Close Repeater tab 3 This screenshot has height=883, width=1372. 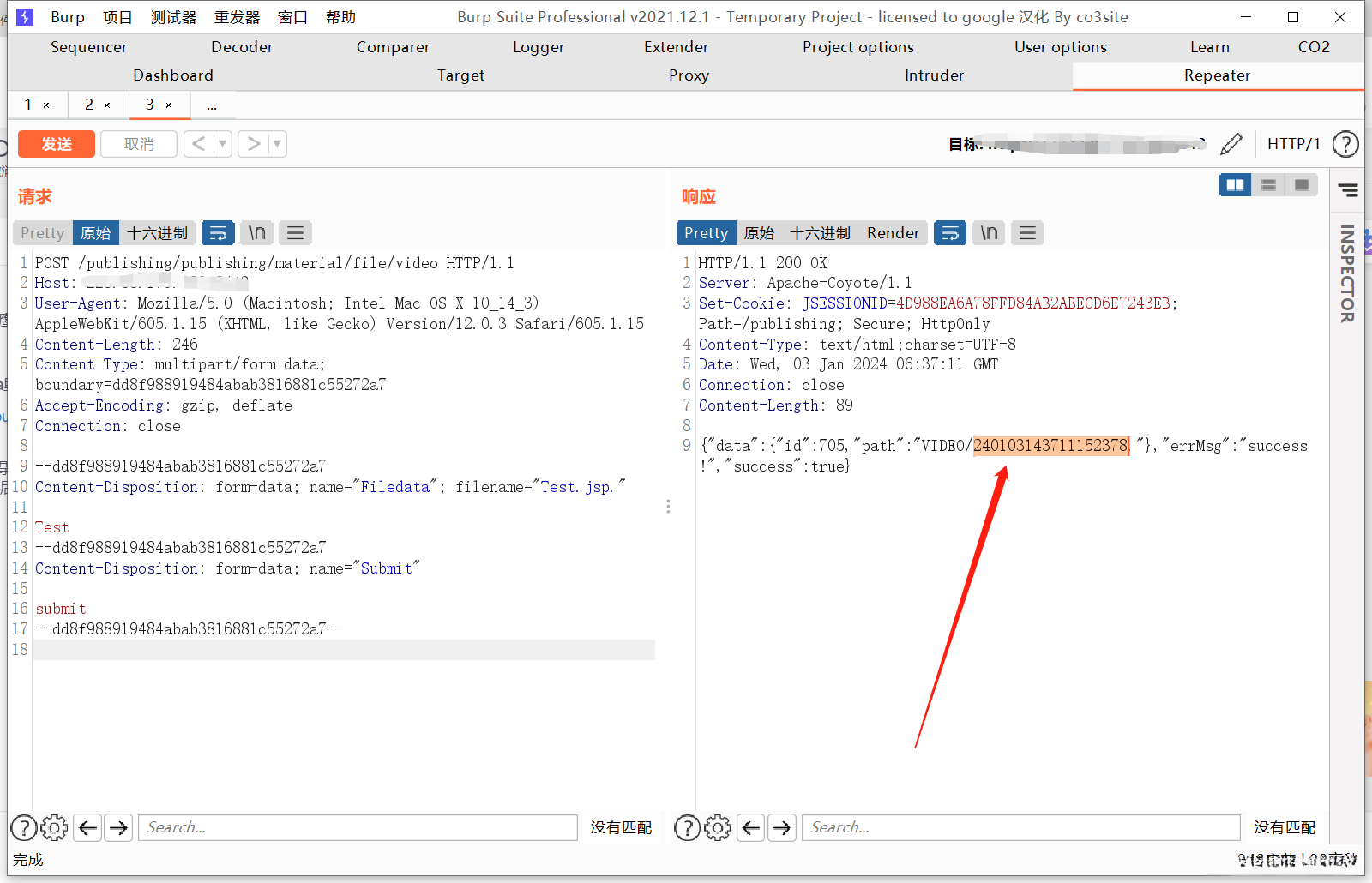pyautogui.click(x=169, y=105)
